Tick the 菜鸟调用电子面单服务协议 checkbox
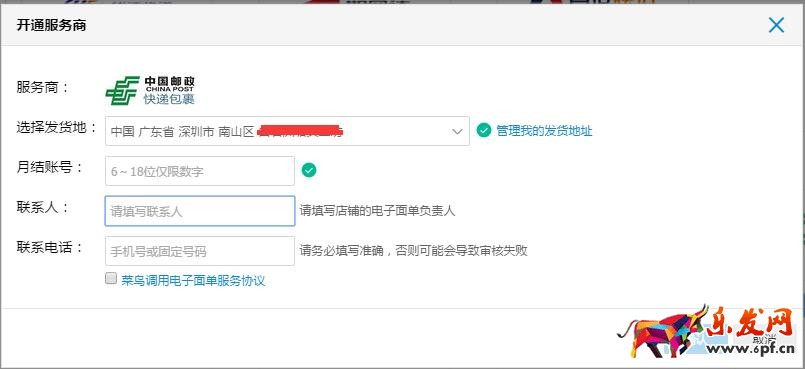This screenshot has width=805, height=369. 111,279
